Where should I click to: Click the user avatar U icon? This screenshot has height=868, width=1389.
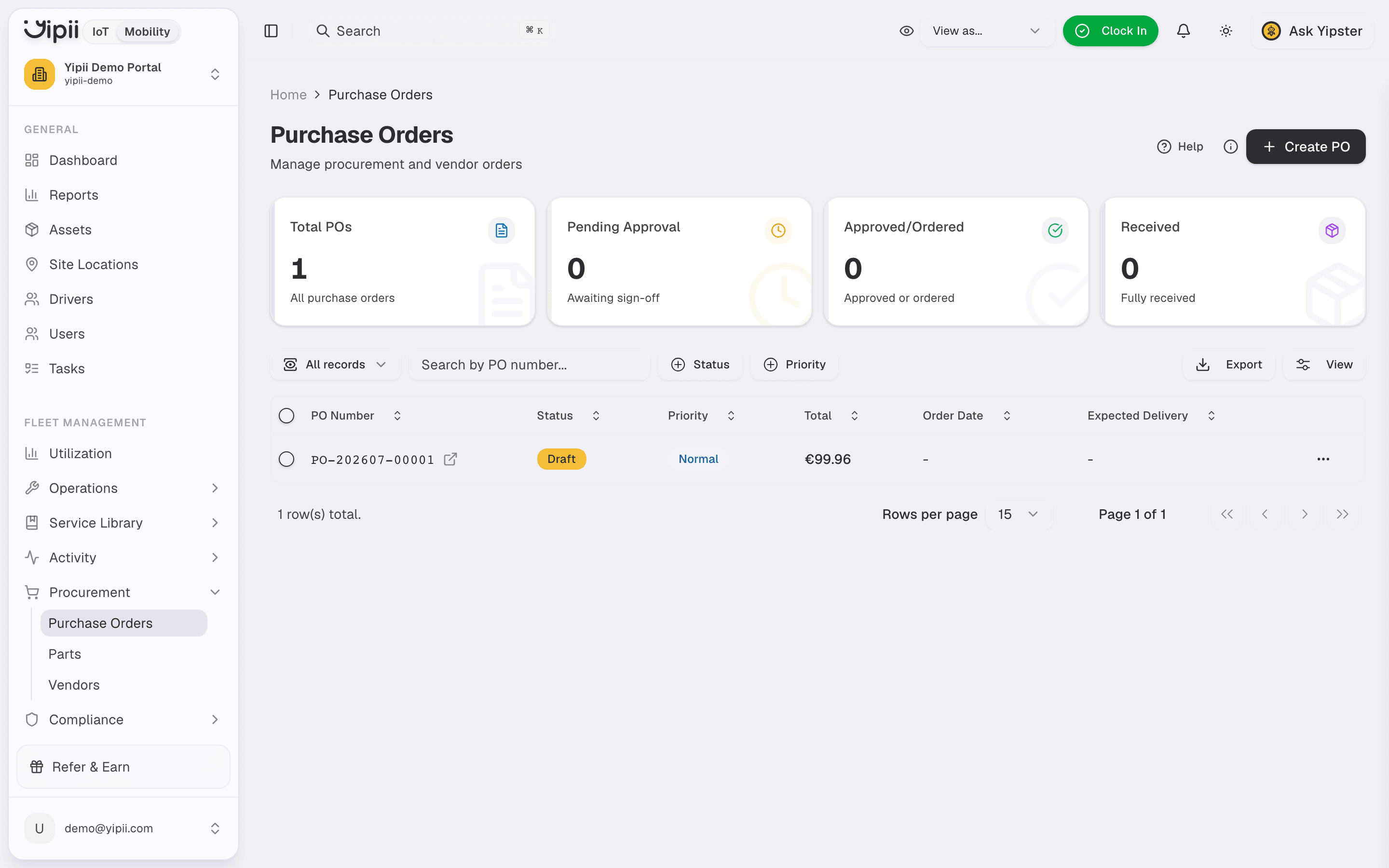[40, 828]
